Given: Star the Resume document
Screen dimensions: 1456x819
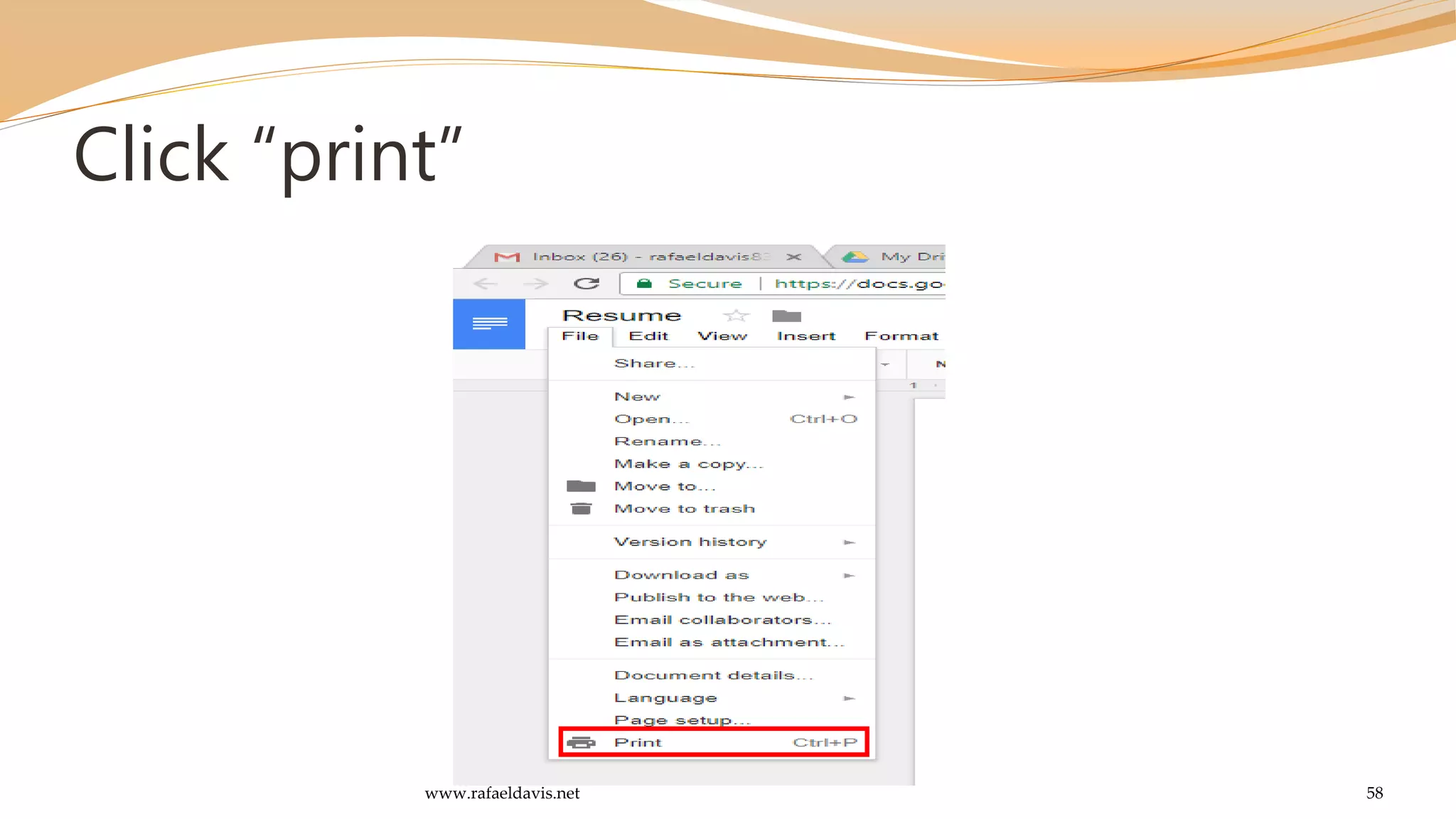Looking at the screenshot, I should [x=736, y=315].
